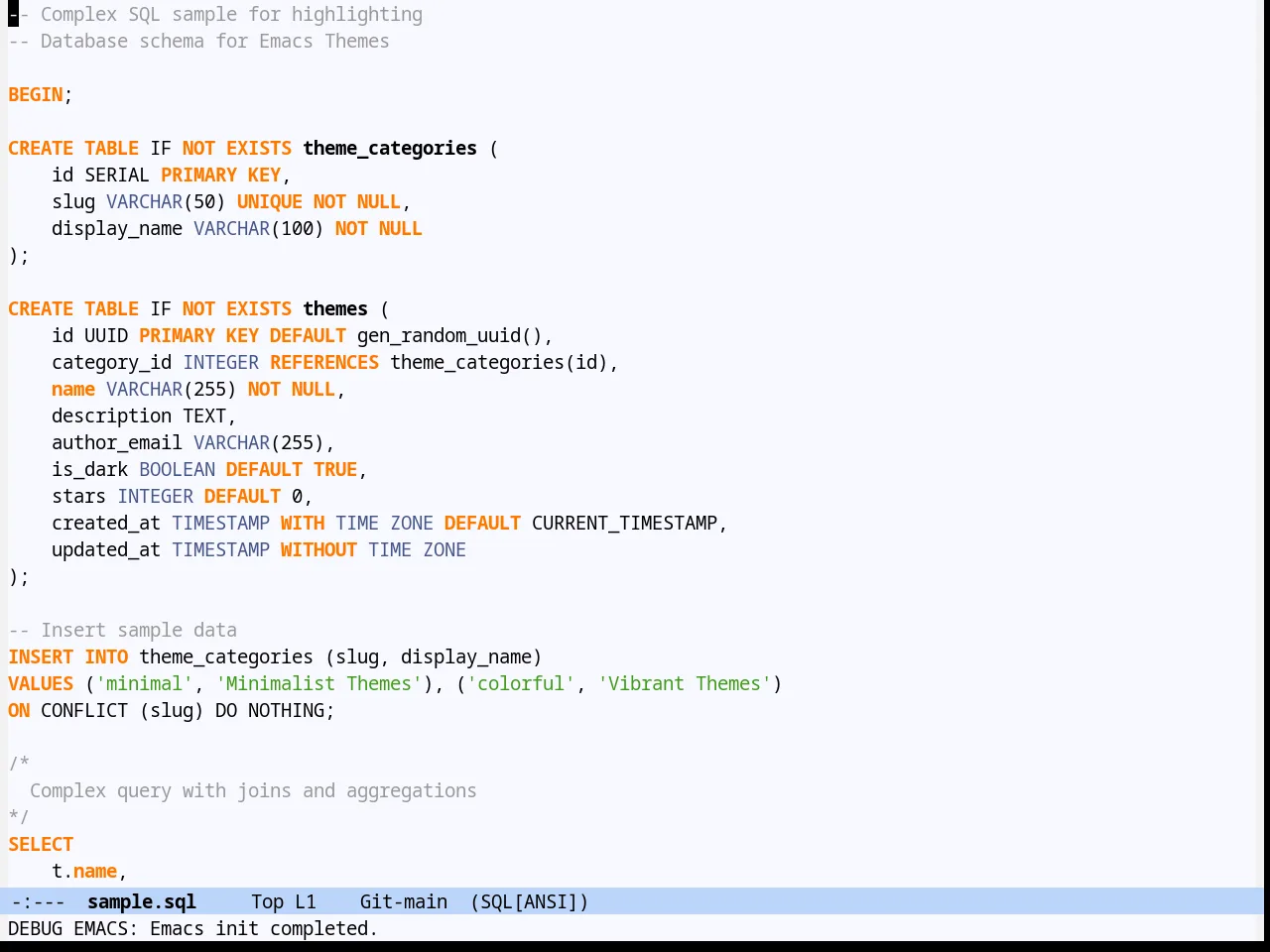
Task: Click the sample.sql buffer name in mode line
Action: click(142, 901)
